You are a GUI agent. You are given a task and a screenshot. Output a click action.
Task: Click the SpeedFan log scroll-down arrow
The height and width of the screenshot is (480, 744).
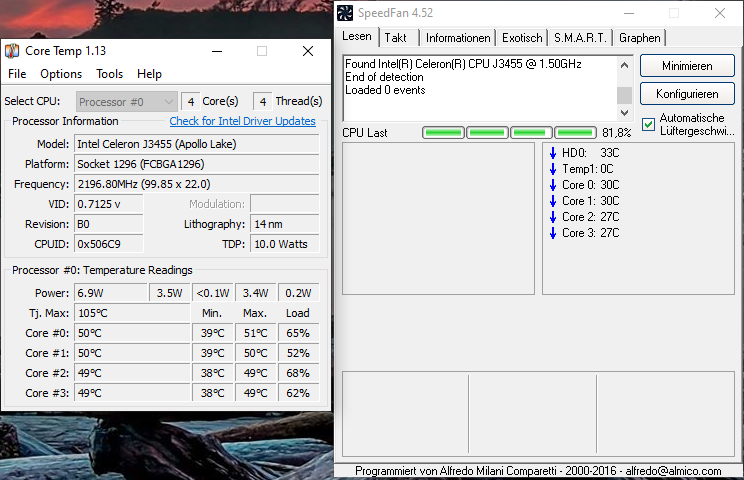[x=624, y=113]
